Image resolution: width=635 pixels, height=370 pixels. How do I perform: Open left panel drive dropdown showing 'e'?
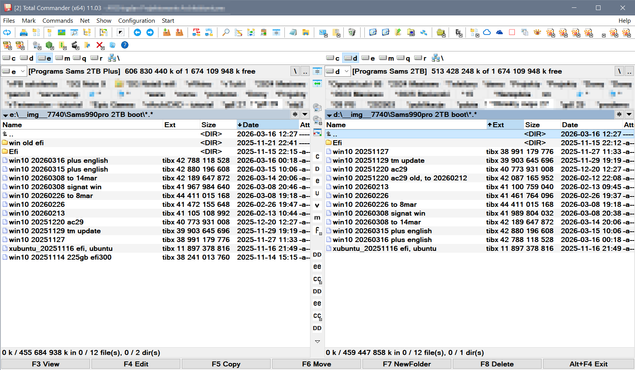coord(14,71)
